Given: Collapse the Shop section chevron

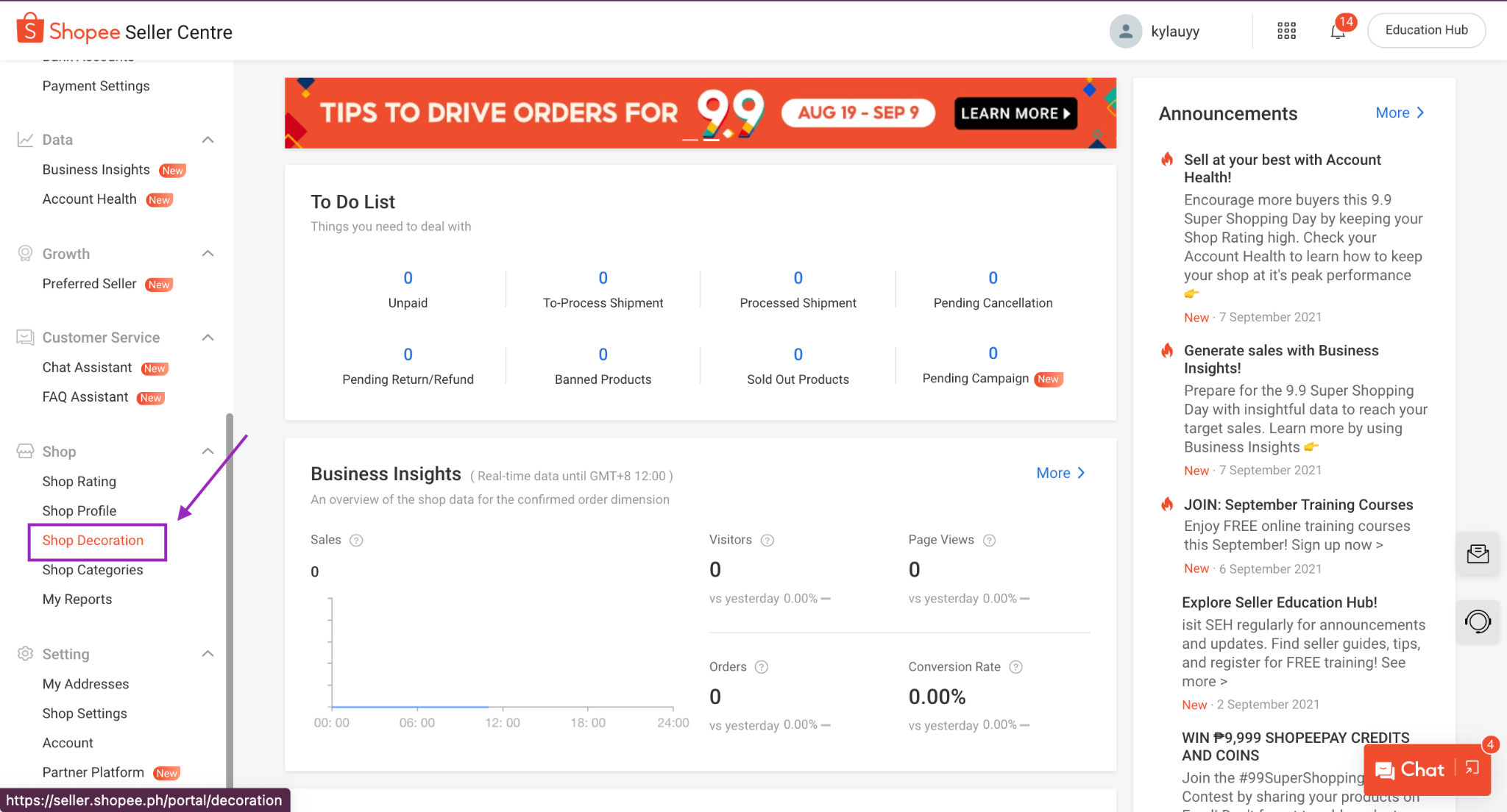Looking at the screenshot, I should pos(208,452).
